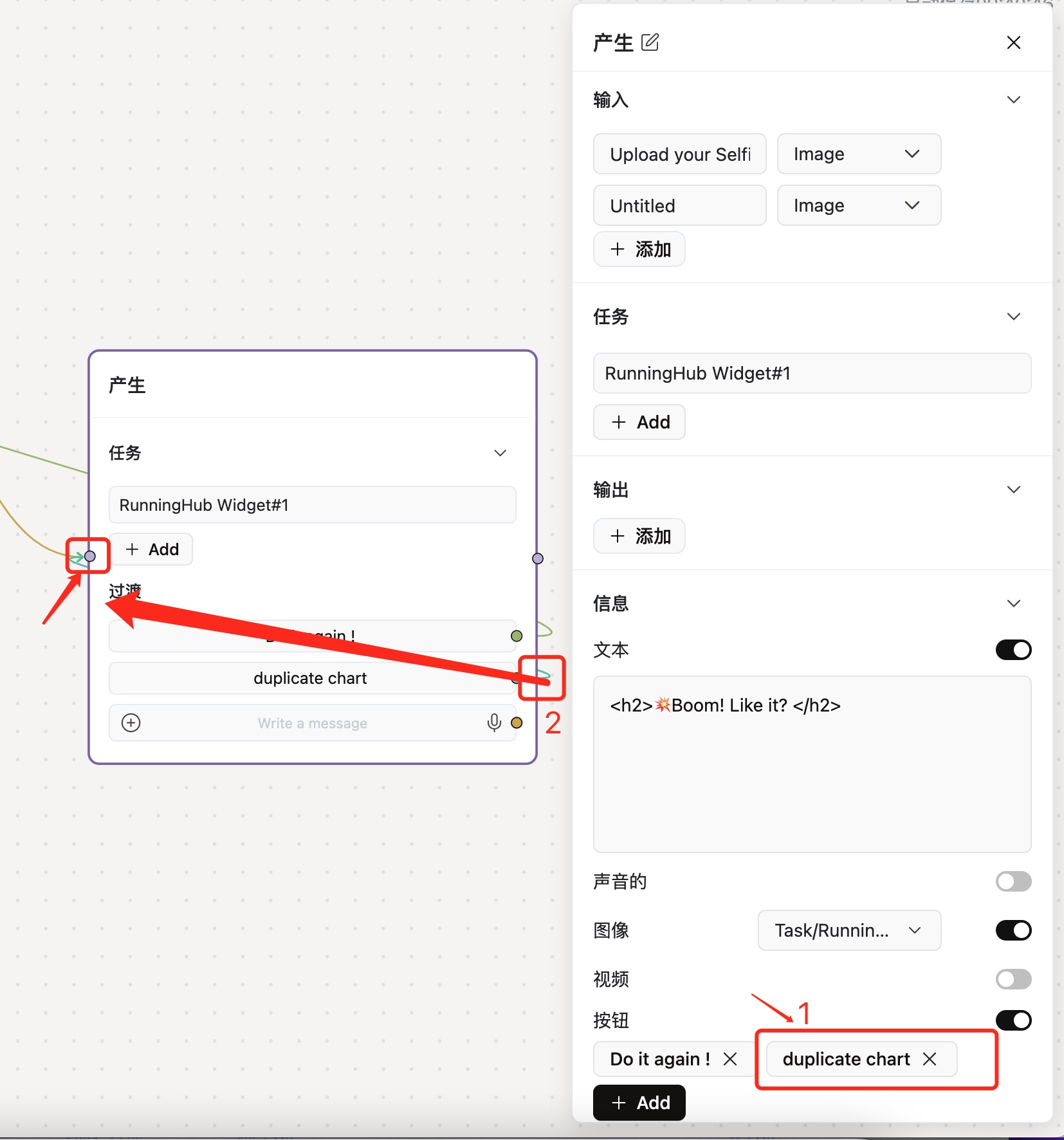This screenshot has width=1064, height=1140.
Task: Click Add button under 任务 in side panel
Action: [639, 422]
